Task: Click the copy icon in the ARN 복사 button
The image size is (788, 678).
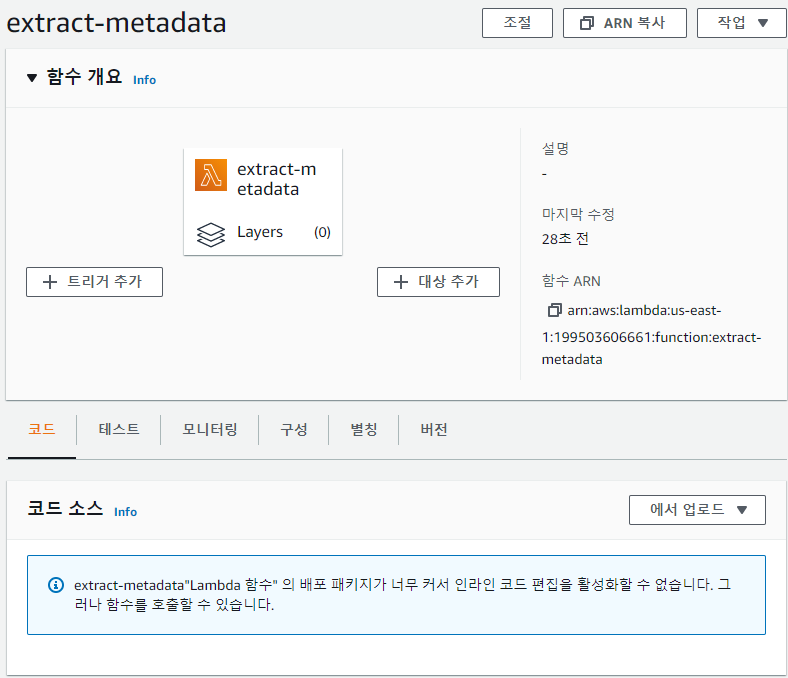Action: [x=586, y=23]
